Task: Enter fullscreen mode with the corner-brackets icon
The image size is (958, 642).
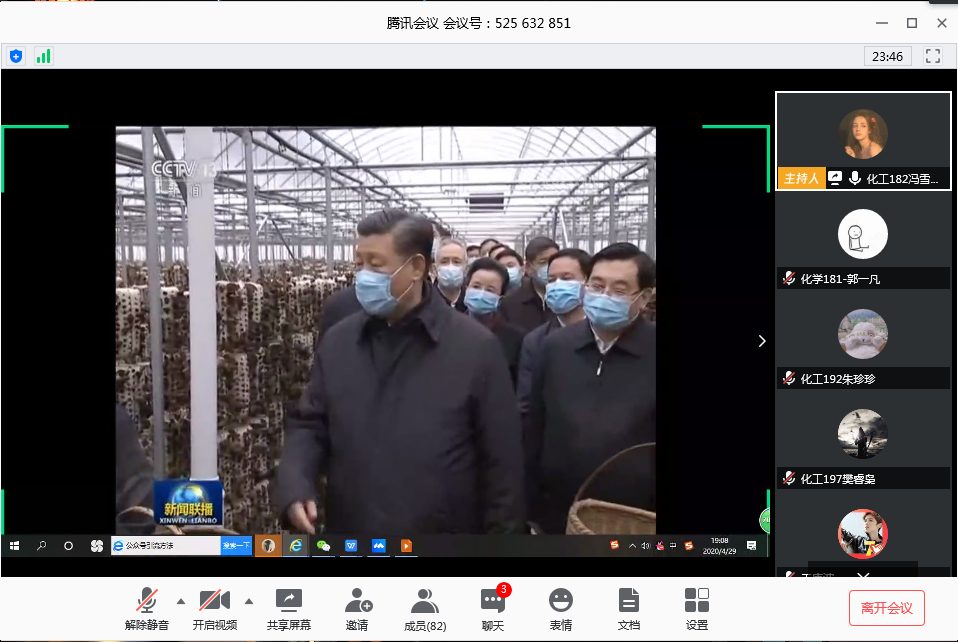Action: (932, 56)
